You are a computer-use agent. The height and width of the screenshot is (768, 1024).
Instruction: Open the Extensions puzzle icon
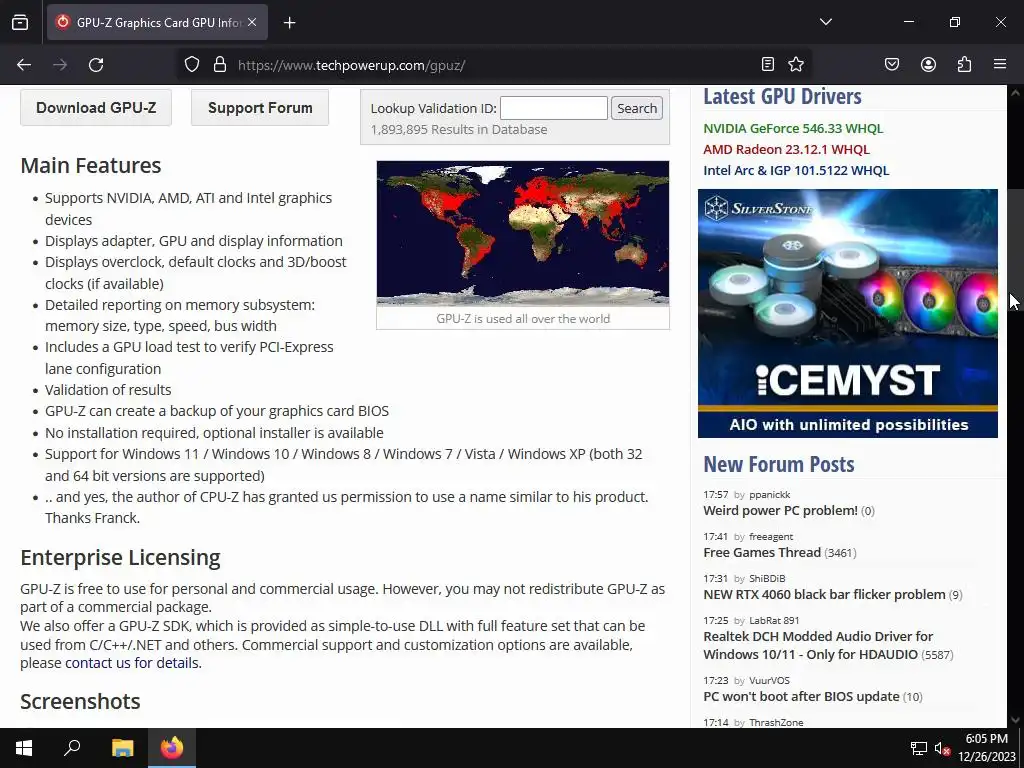point(964,64)
